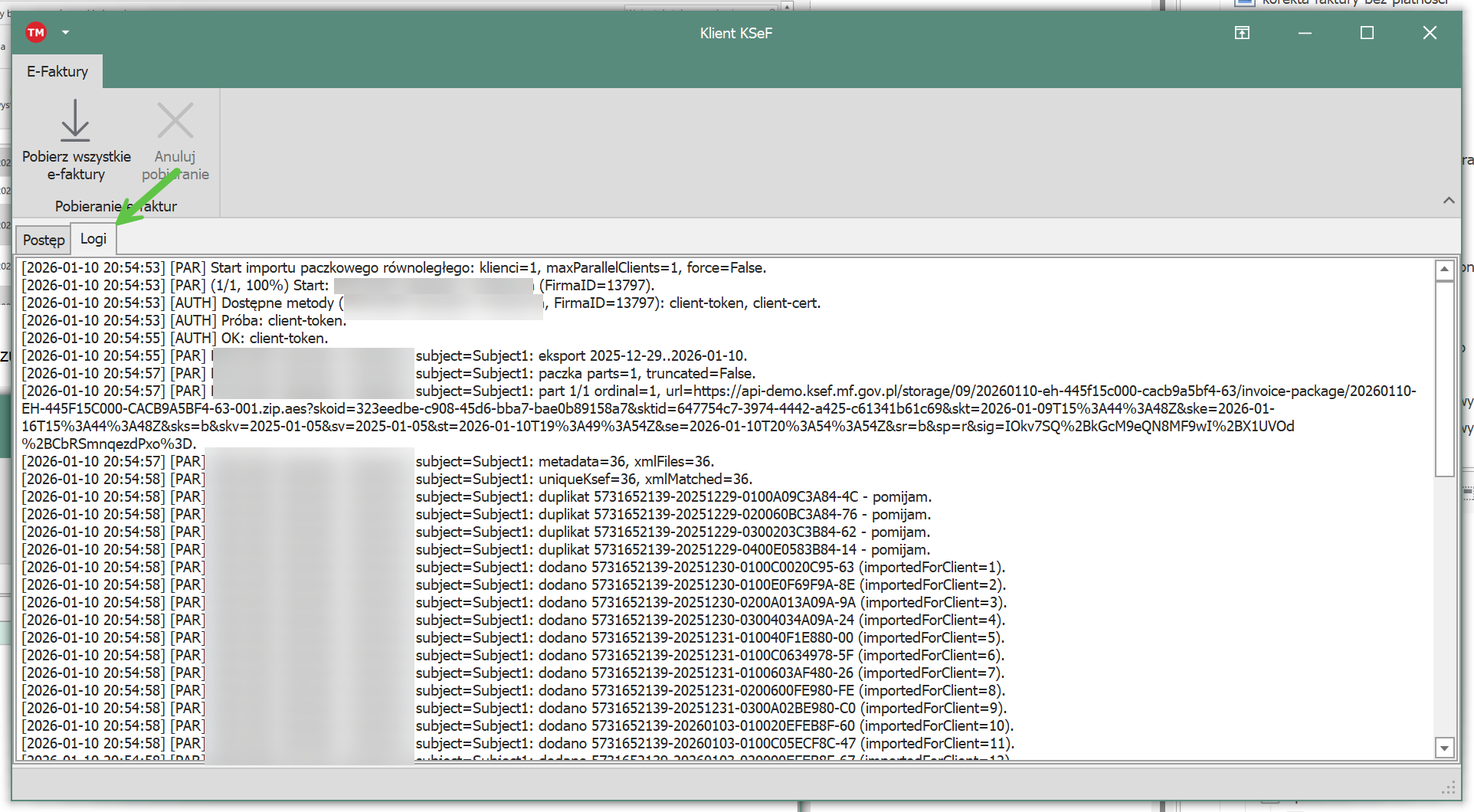Click the log scrollbar down arrow
This screenshot has height=812, width=1474.
[x=1444, y=748]
